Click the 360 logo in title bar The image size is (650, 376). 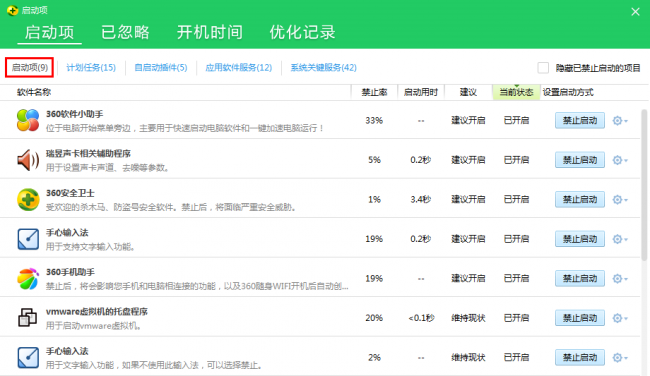pos(12,10)
